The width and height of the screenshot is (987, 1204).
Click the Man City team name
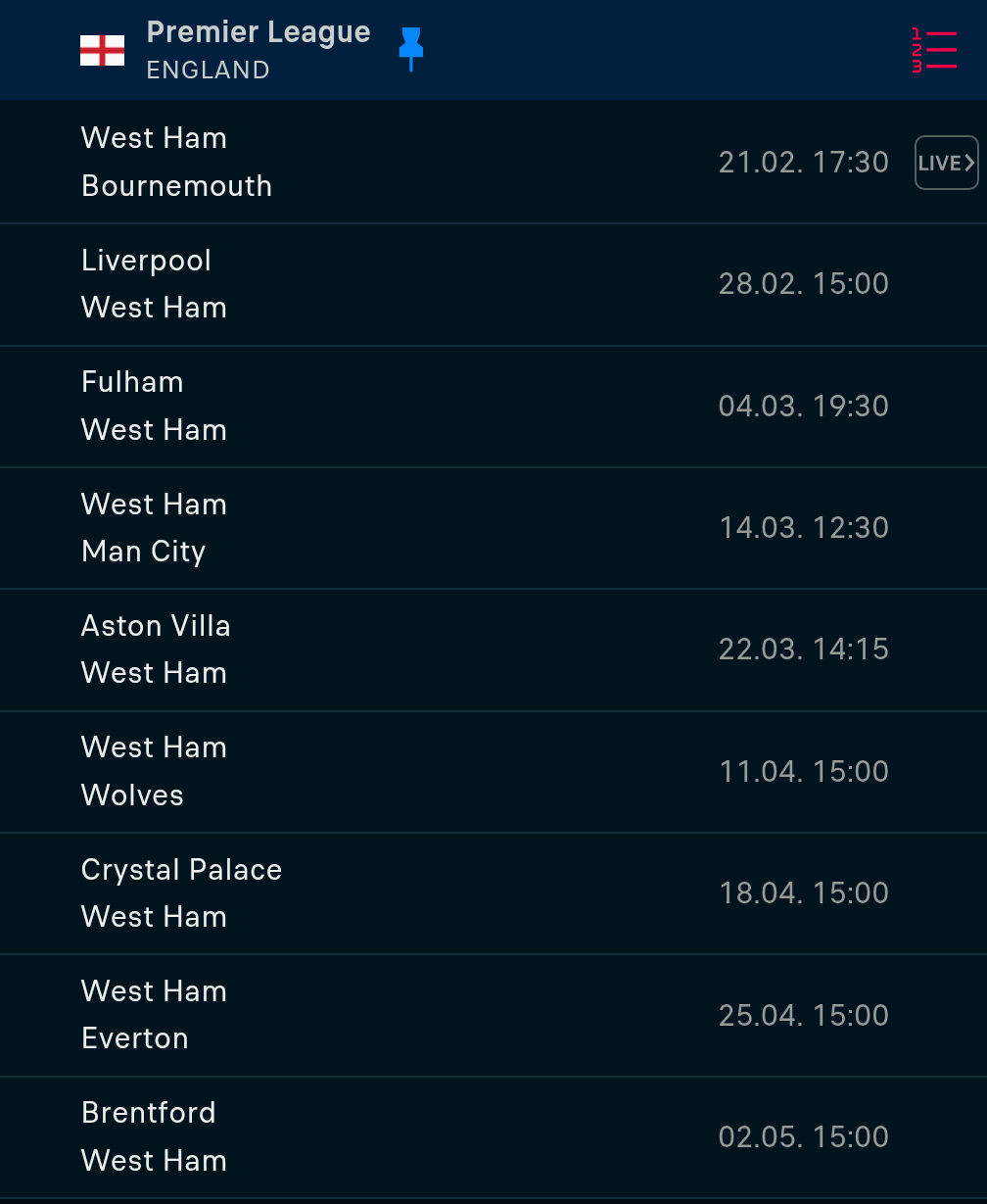144,552
